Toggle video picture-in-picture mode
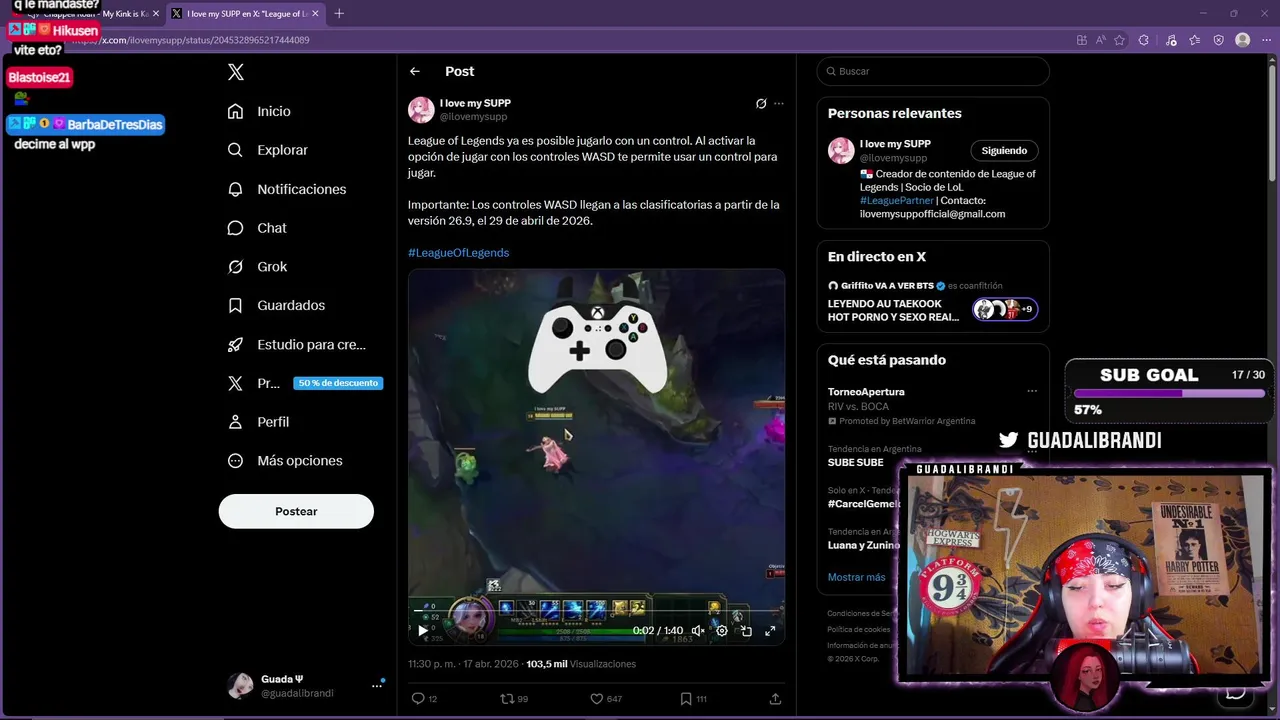The image size is (1280, 720). [746, 631]
